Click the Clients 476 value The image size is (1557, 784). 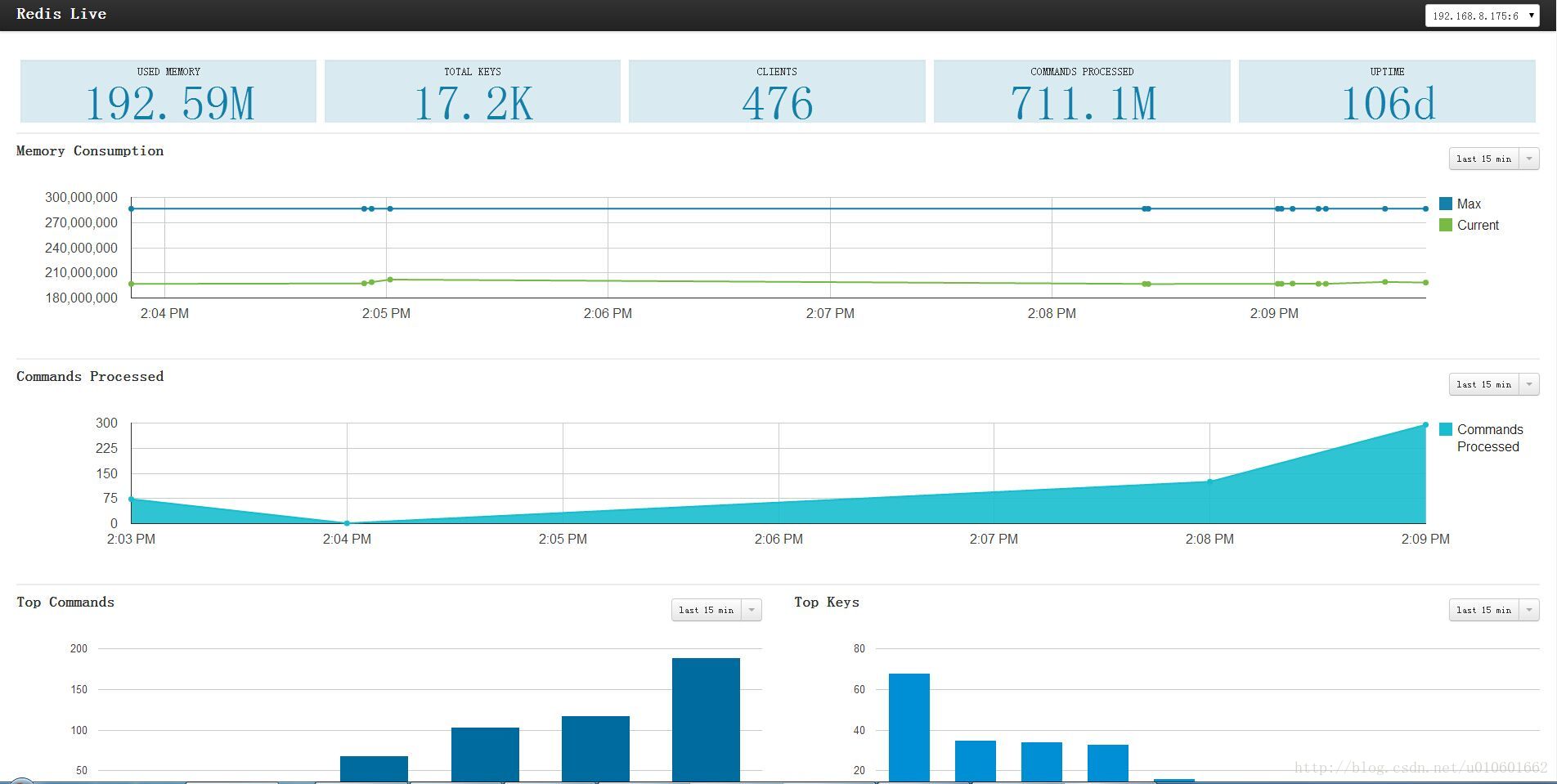(x=777, y=104)
